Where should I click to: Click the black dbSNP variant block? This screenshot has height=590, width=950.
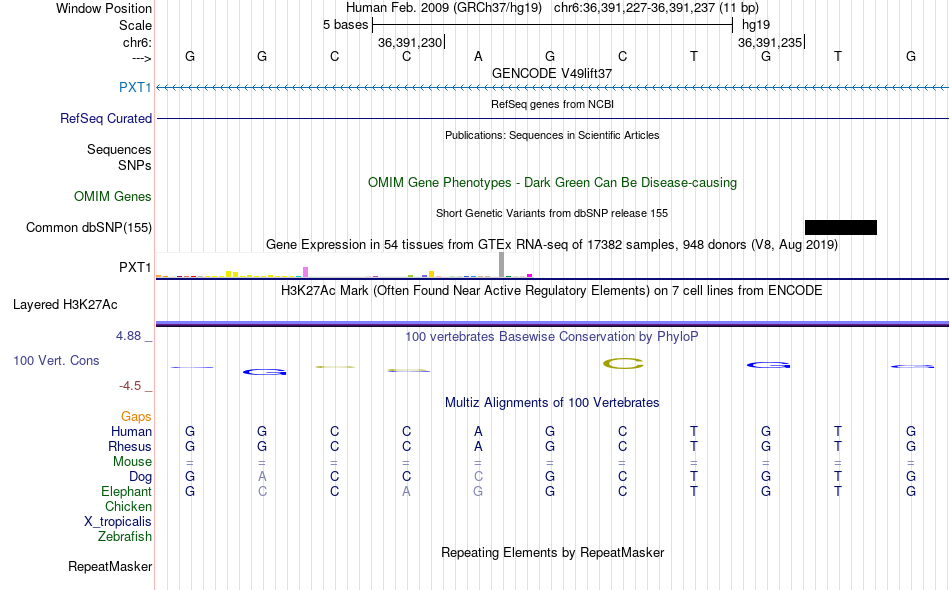point(840,227)
